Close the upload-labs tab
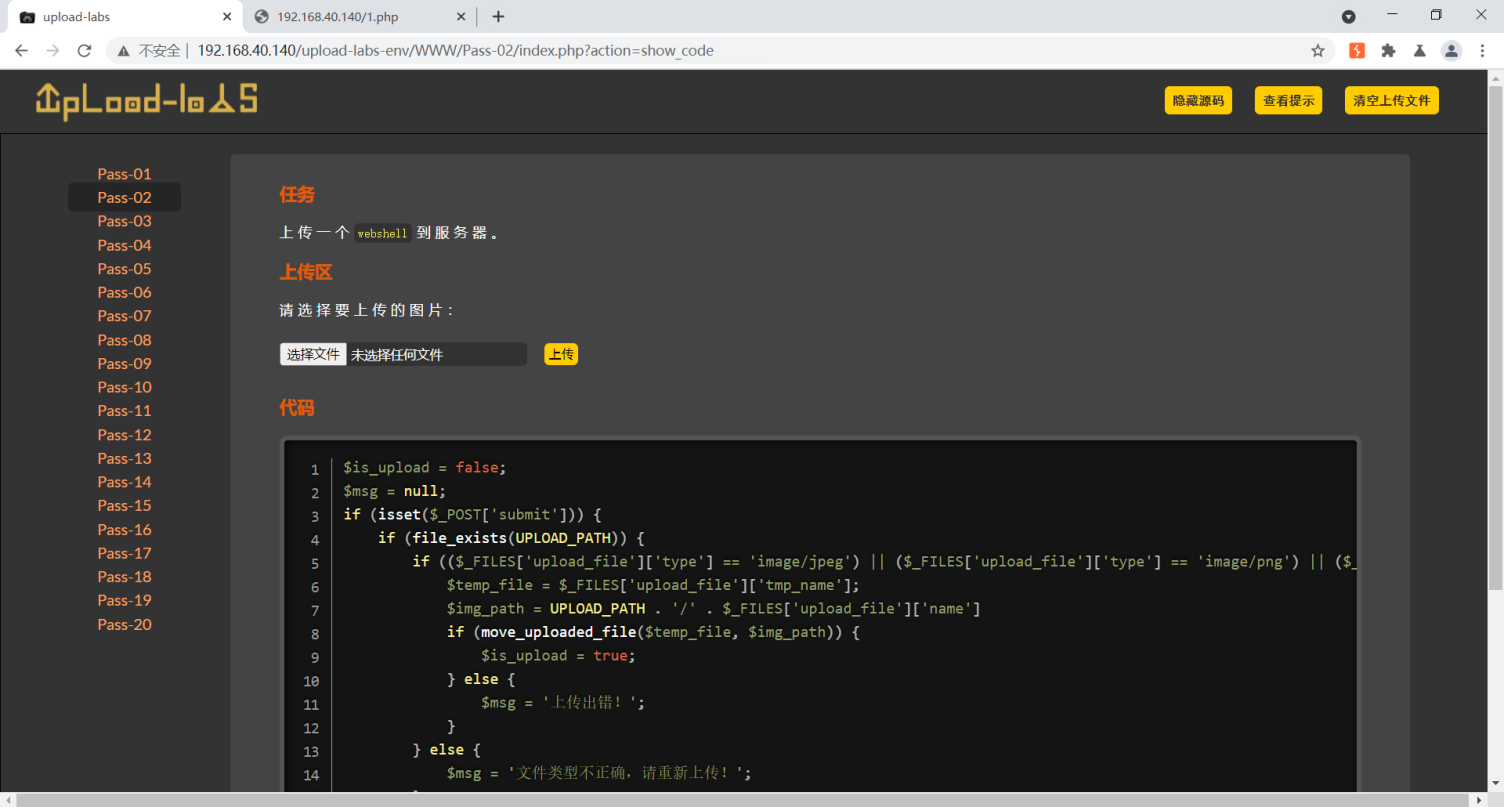1504x807 pixels. point(227,17)
